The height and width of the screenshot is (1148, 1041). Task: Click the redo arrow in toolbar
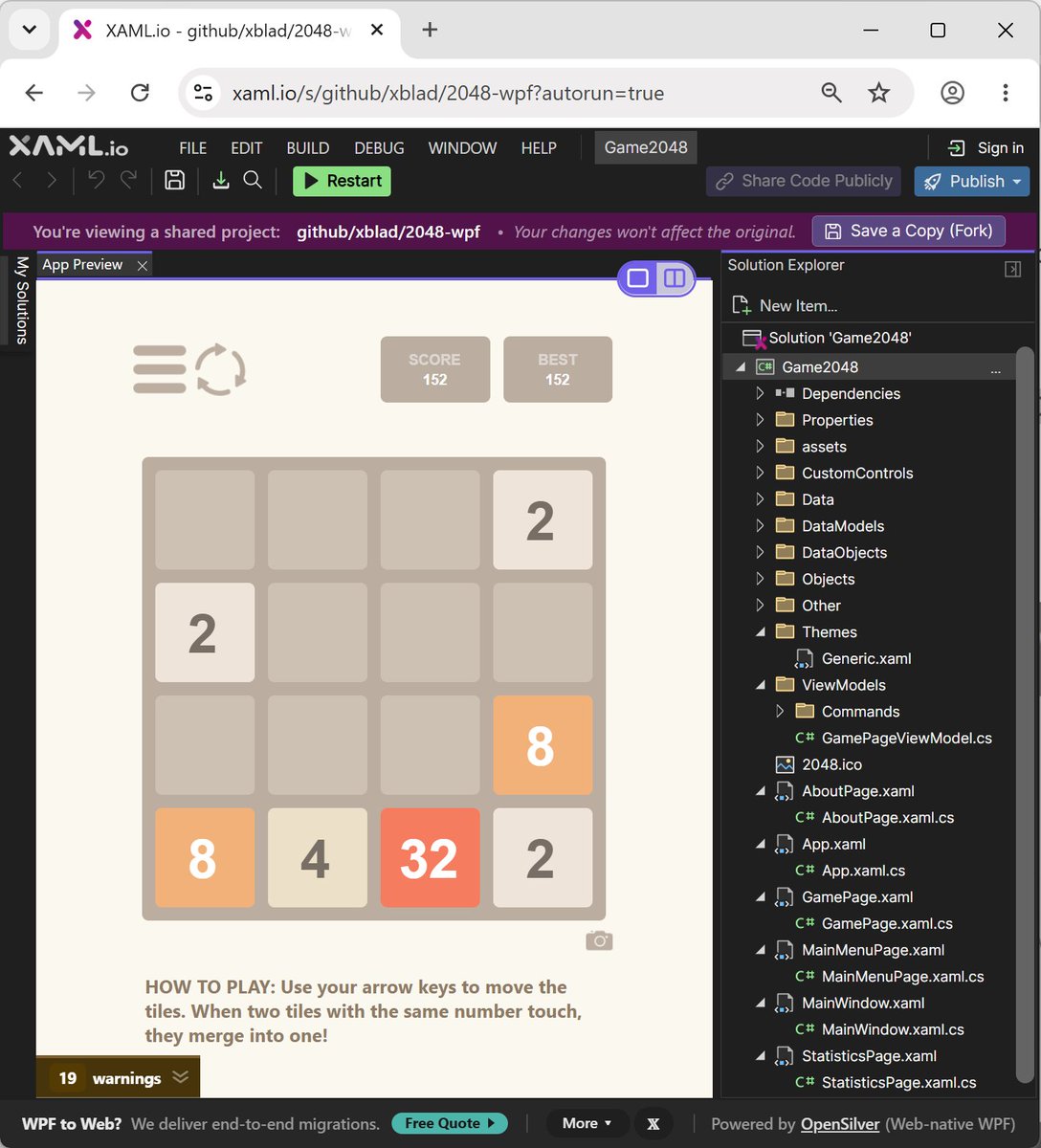coord(128,180)
